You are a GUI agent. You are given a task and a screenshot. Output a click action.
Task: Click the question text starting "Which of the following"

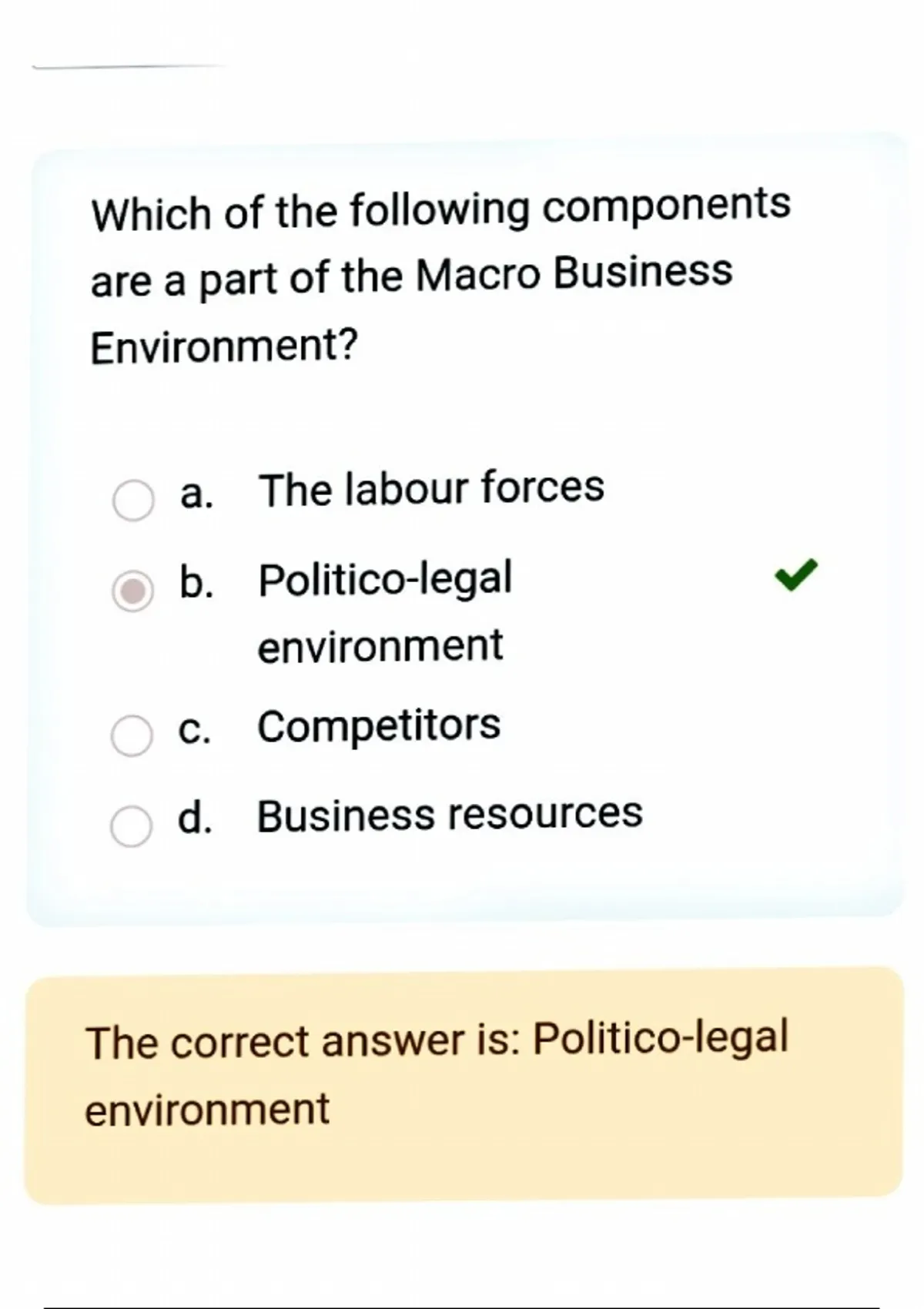click(x=440, y=209)
